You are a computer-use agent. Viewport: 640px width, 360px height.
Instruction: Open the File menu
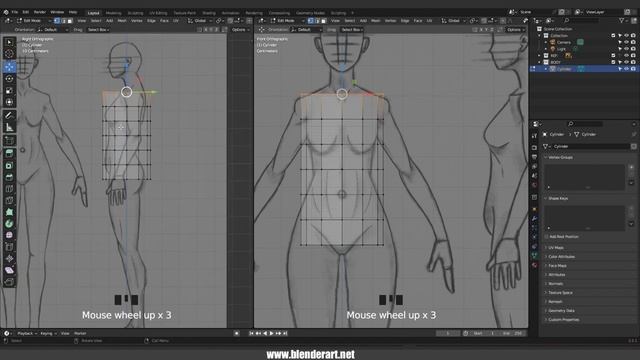(15, 12)
